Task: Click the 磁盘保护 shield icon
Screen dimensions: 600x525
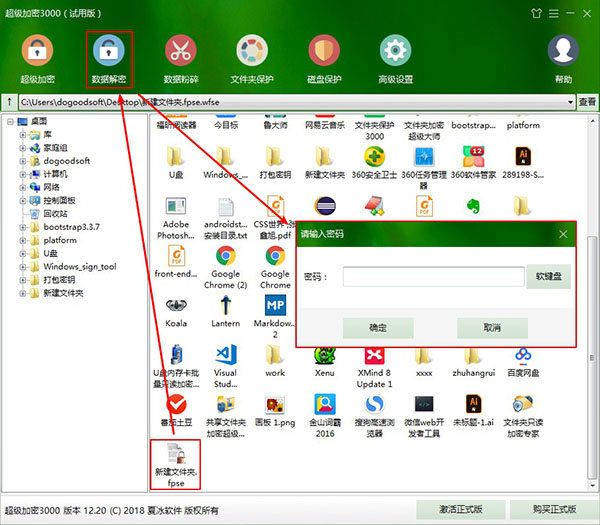Action: (325, 52)
